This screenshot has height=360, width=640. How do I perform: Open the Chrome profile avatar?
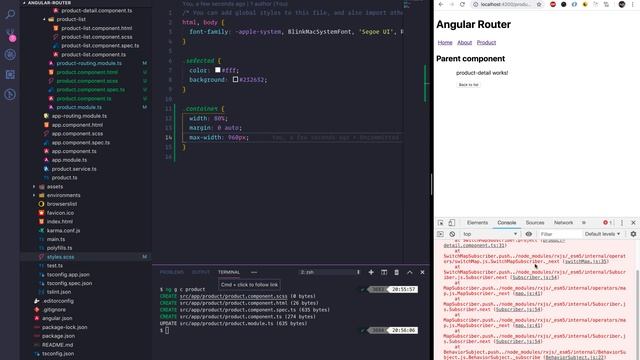(622, 4)
